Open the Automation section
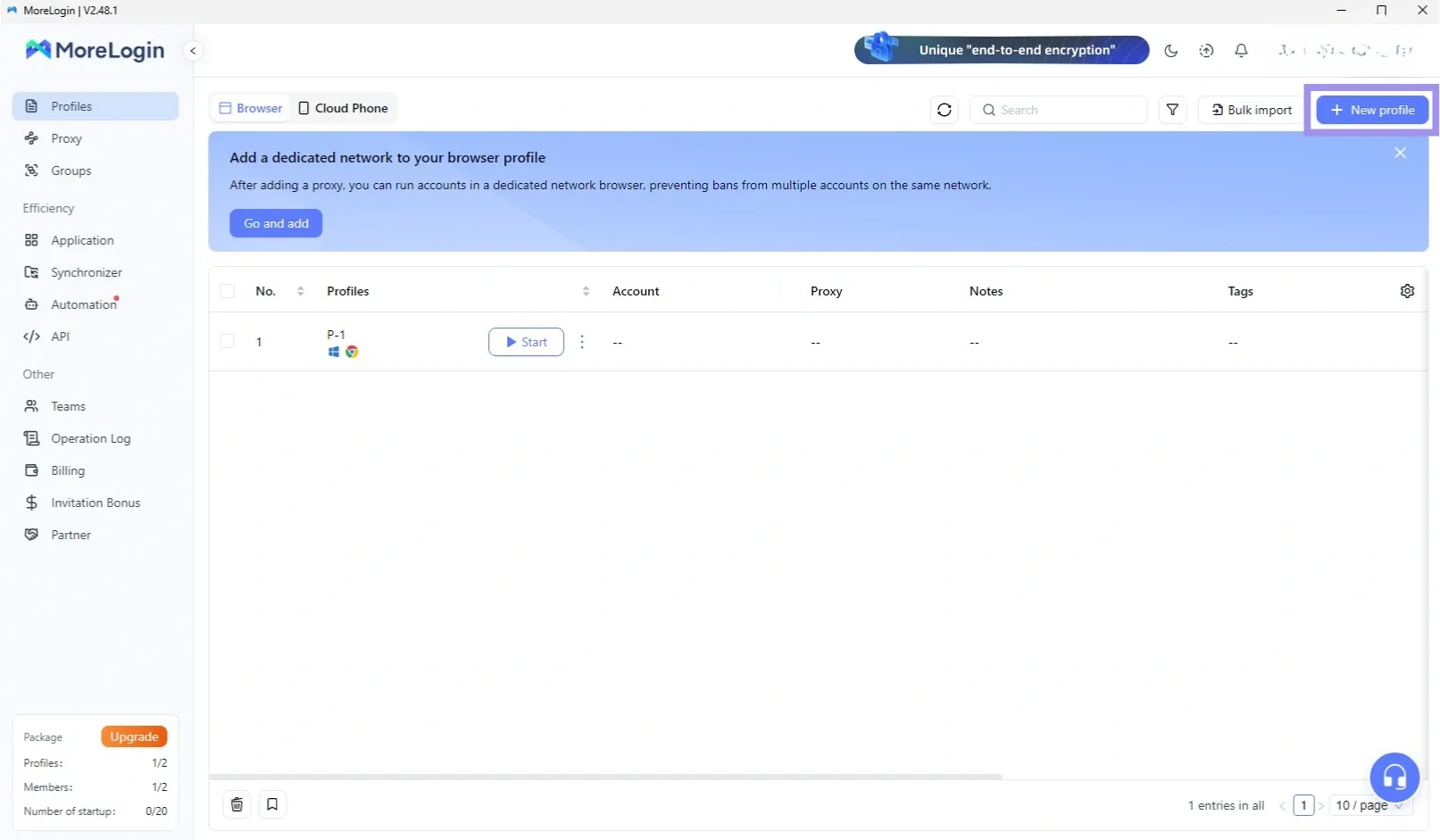 click(82, 304)
